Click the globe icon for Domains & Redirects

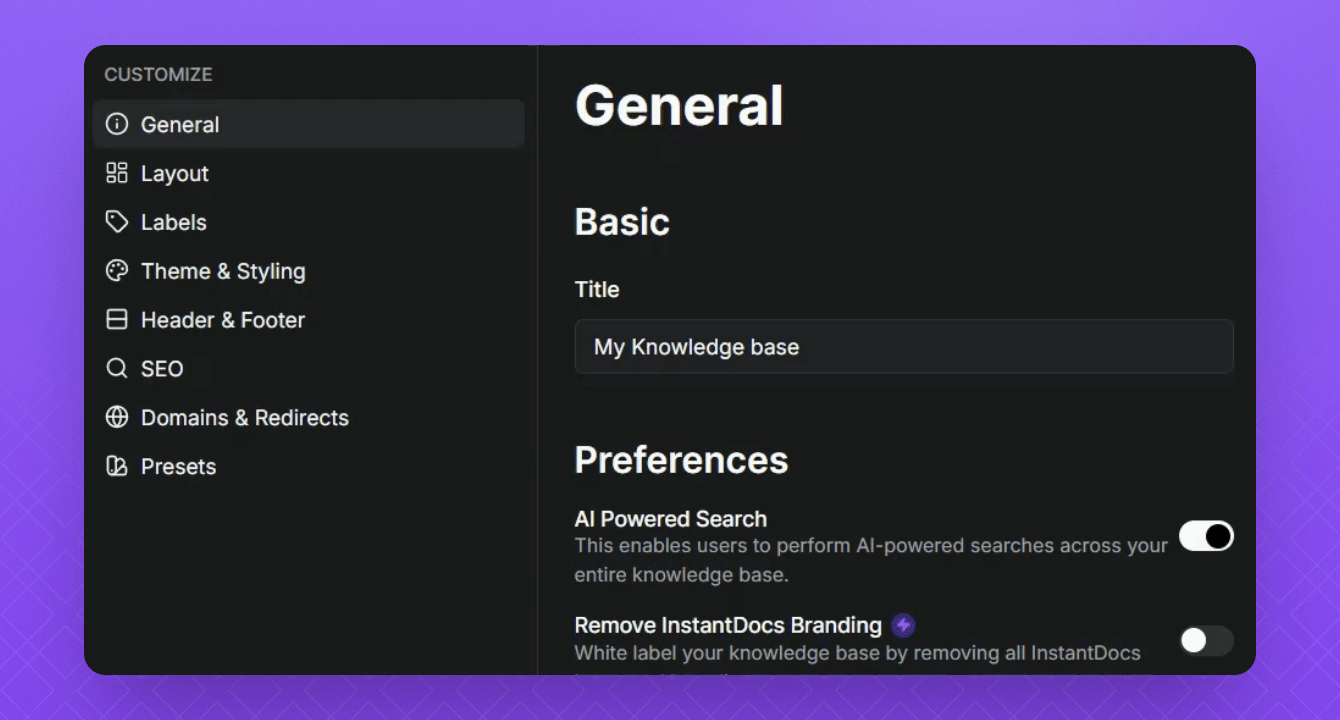(x=117, y=418)
